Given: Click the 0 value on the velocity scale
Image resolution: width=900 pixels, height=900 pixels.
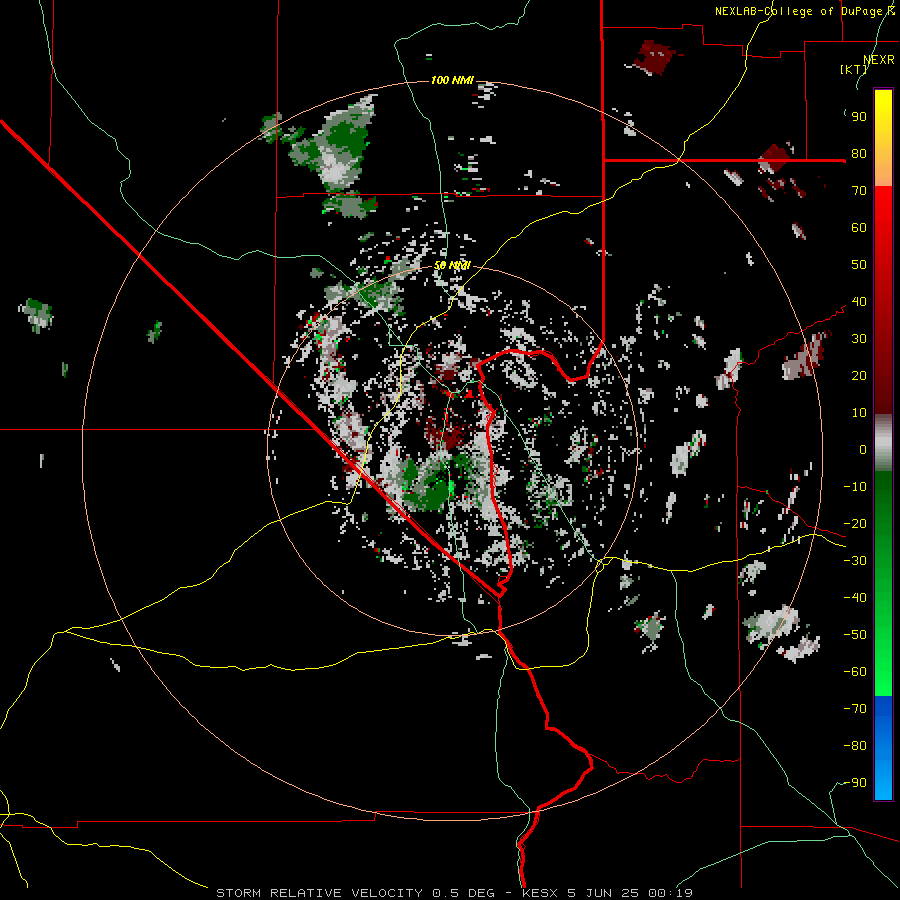Looking at the screenshot, I should (x=863, y=450).
